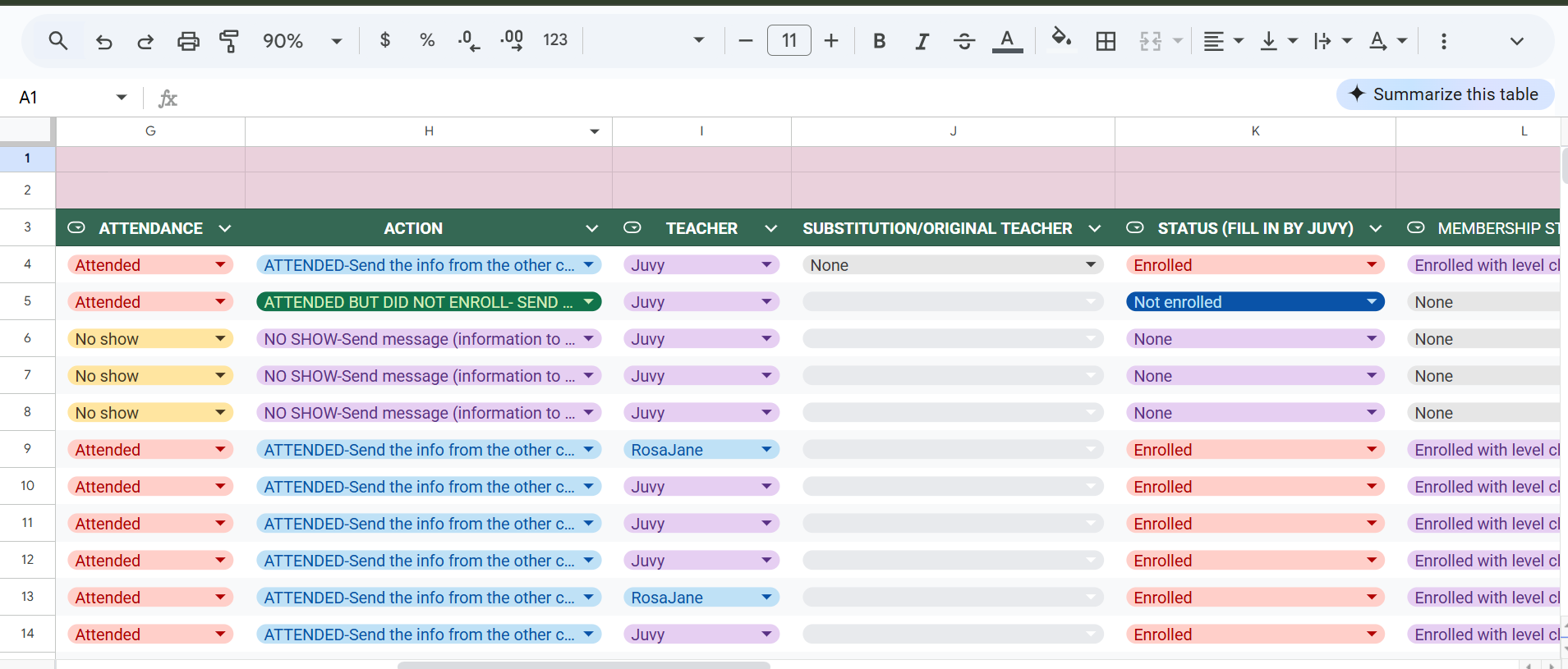The image size is (1568, 669).
Task: Open the text color tool
Action: click(1007, 41)
